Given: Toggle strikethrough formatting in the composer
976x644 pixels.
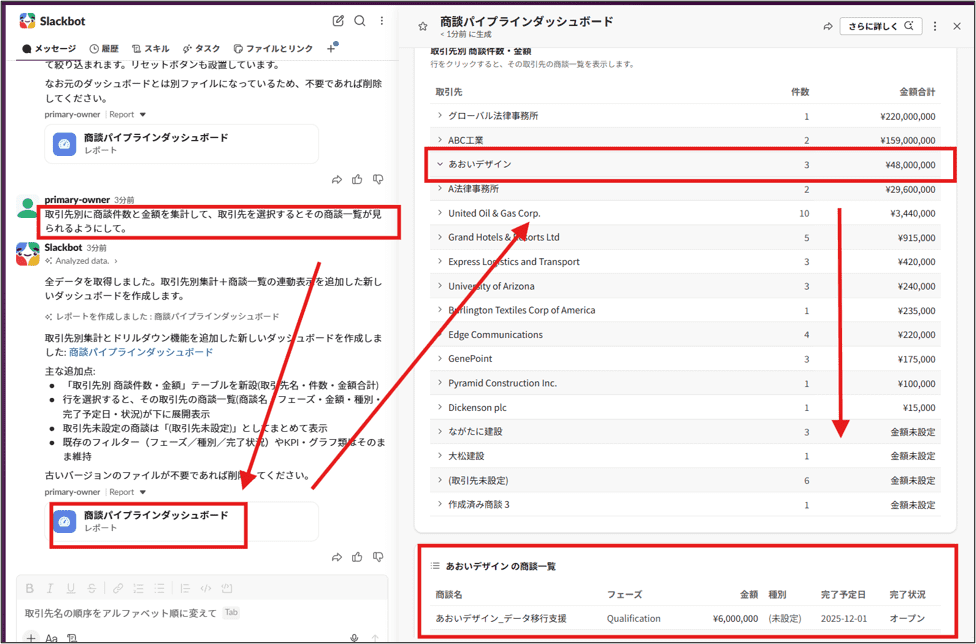Looking at the screenshot, I should click(92, 588).
